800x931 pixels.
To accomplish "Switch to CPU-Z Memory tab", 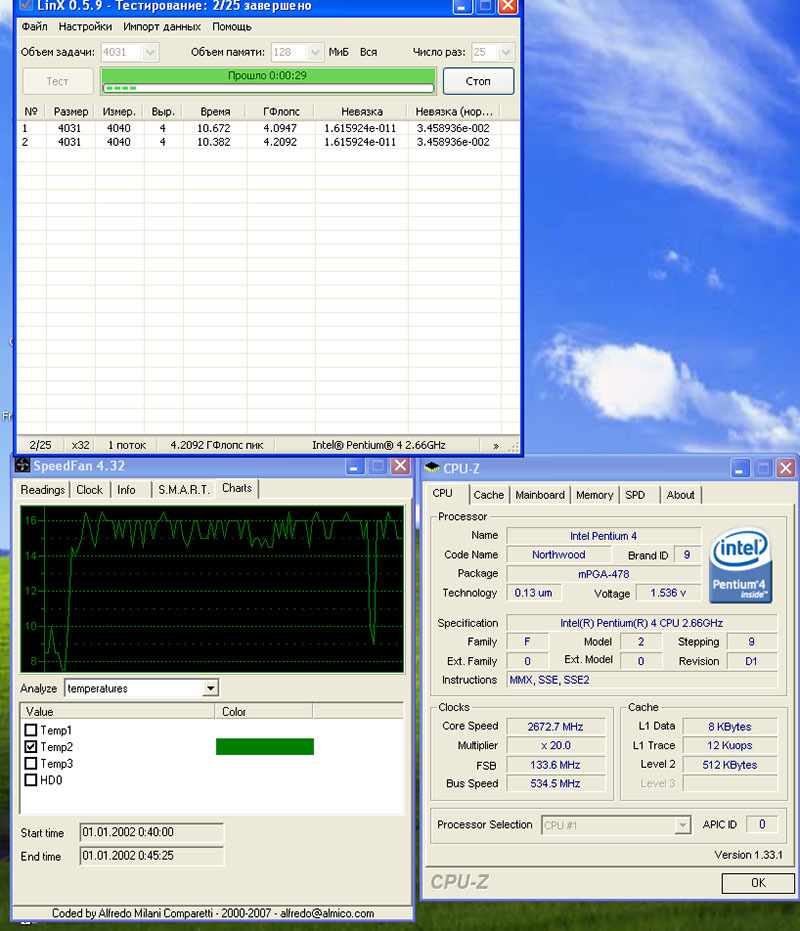I will [x=595, y=495].
